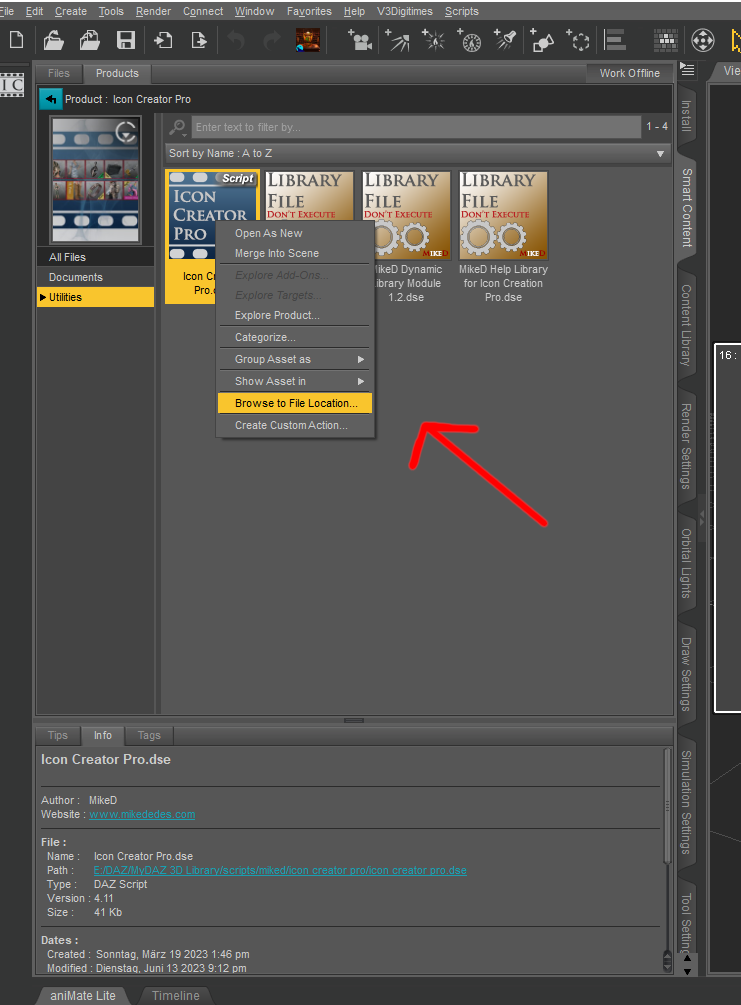Image resolution: width=741 pixels, height=1005 pixels.
Task: Open the Window menu
Action: click(254, 12)
